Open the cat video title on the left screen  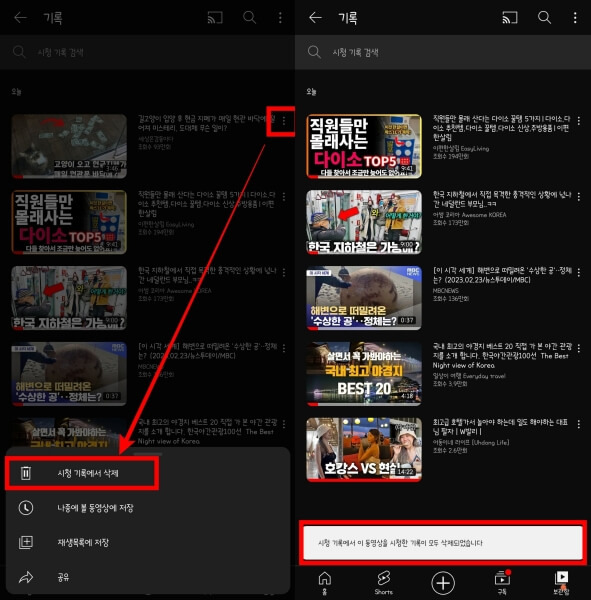click(207, 123)
